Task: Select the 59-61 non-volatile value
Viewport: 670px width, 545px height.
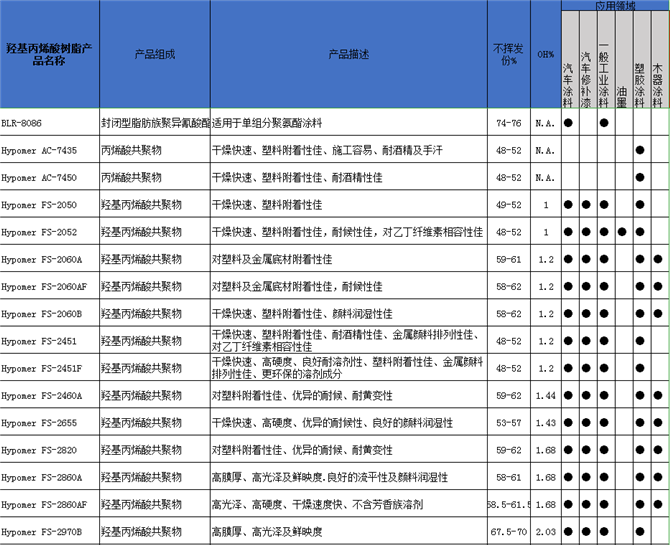Action: pyautogui.click(x=508, y=259)
